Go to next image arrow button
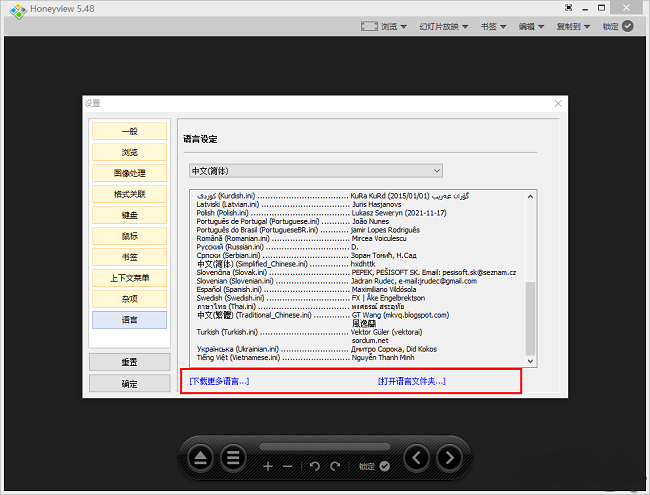 coord(449,458)
